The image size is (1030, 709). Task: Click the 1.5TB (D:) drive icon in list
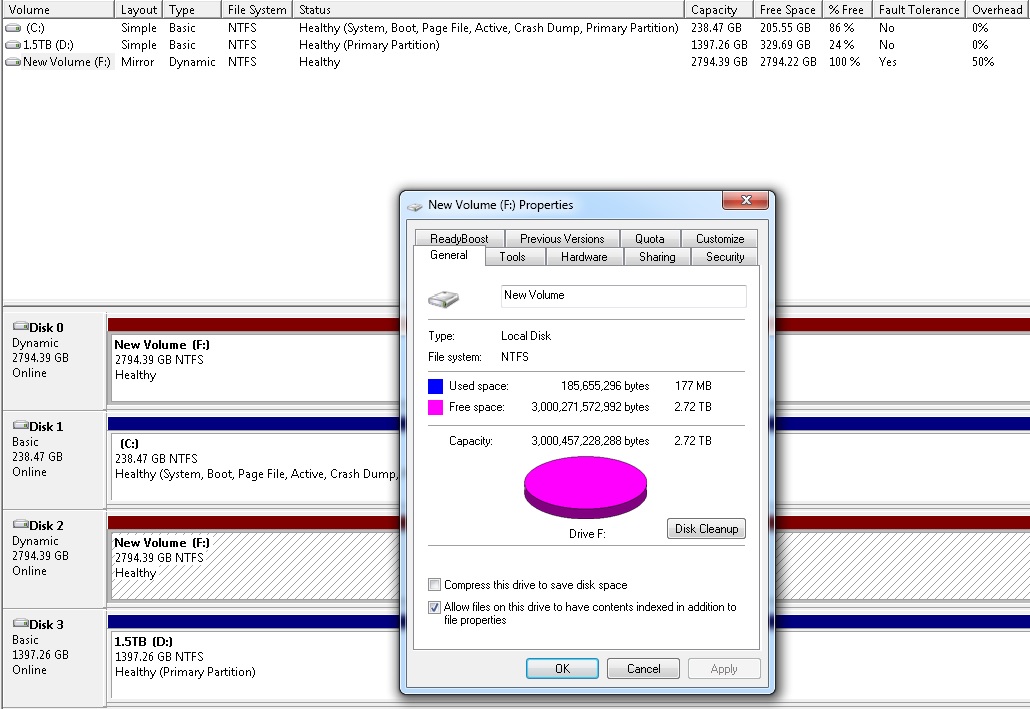point(13,45)
